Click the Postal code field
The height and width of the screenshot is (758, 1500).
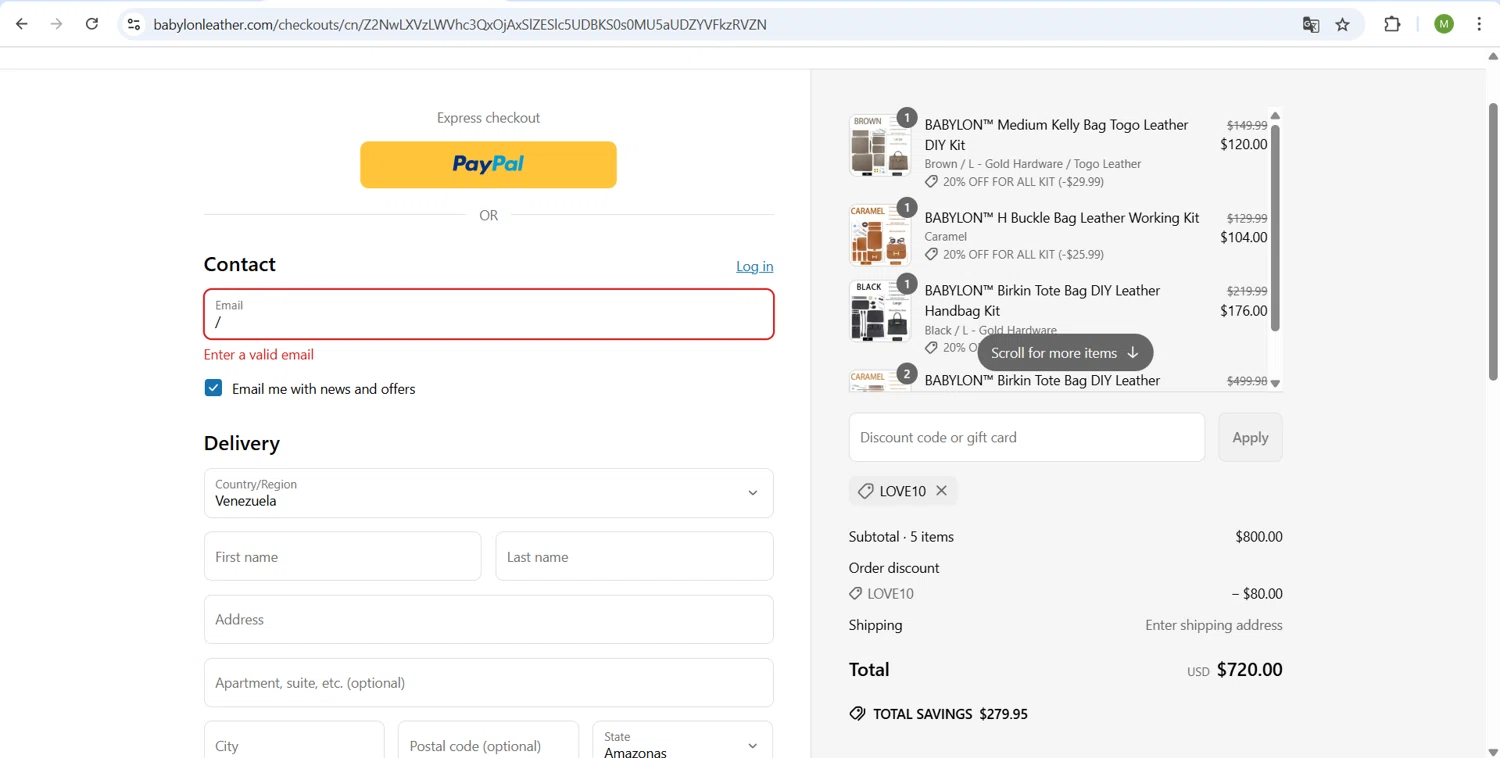pyautogui.click(x=488, y=742)
